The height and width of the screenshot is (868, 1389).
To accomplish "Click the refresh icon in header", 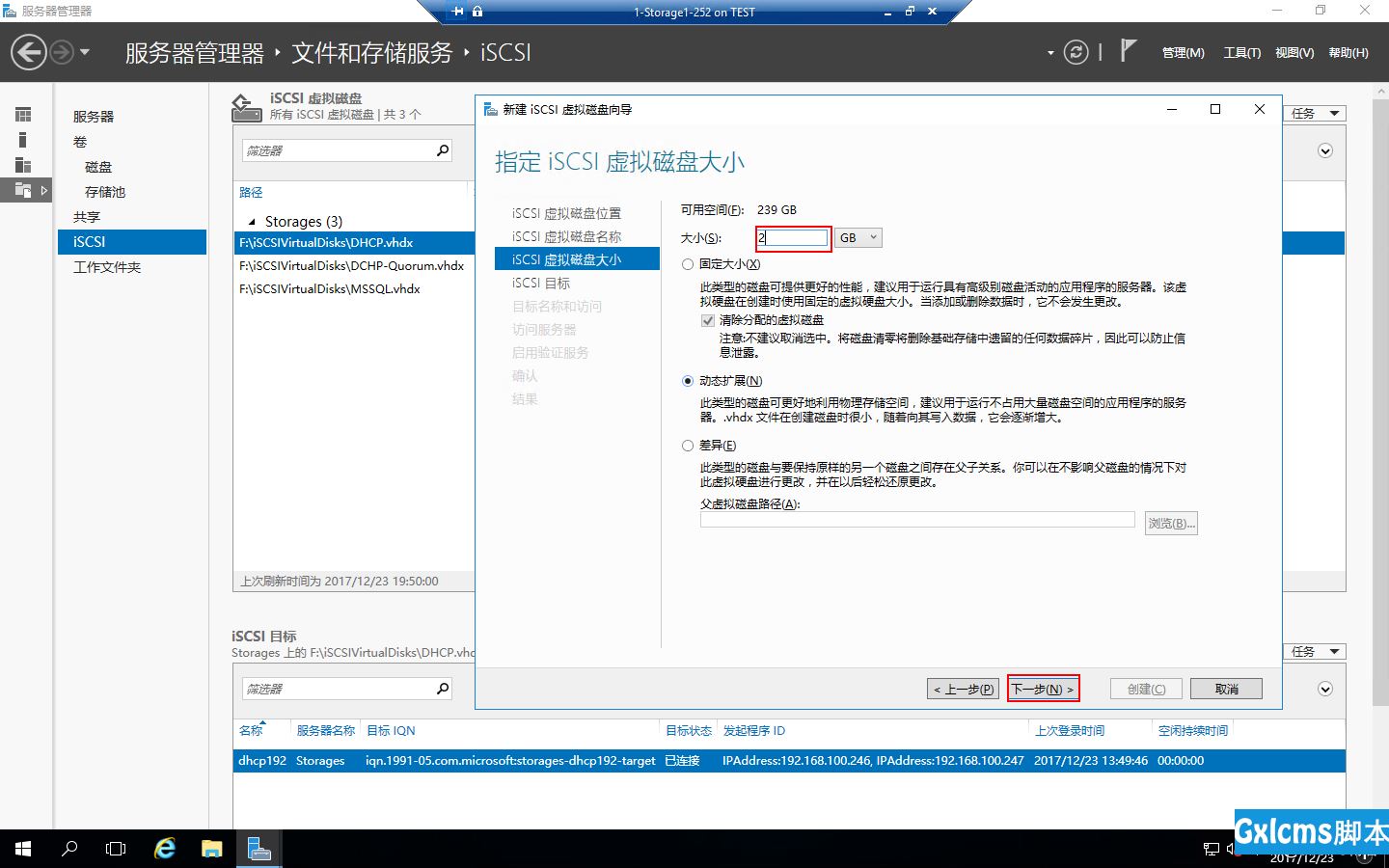I will pyautogui.click(x=1076, y=52).
